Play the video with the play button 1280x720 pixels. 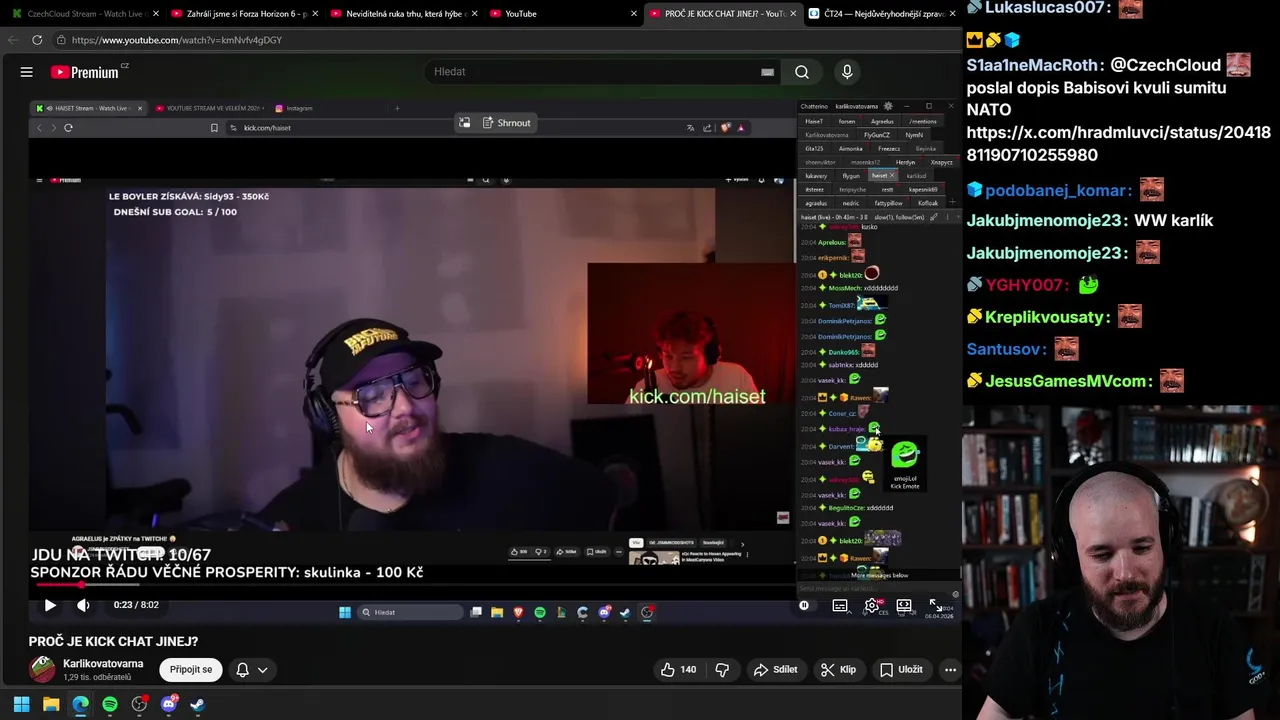(50, 605)
